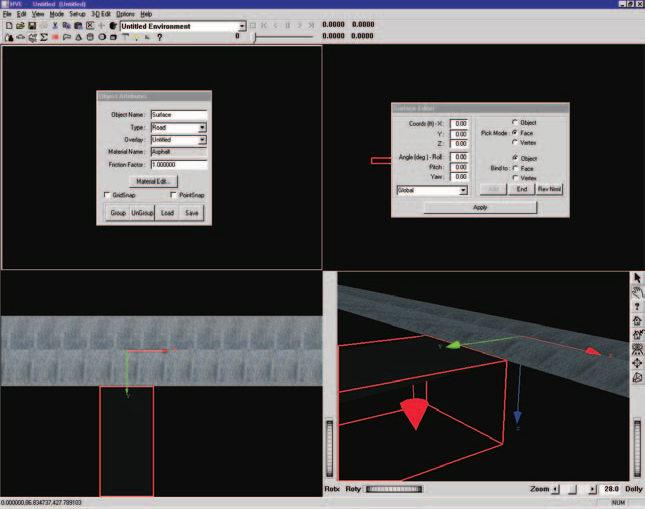Click the Save button in Object Attributes

coord(191,213)
